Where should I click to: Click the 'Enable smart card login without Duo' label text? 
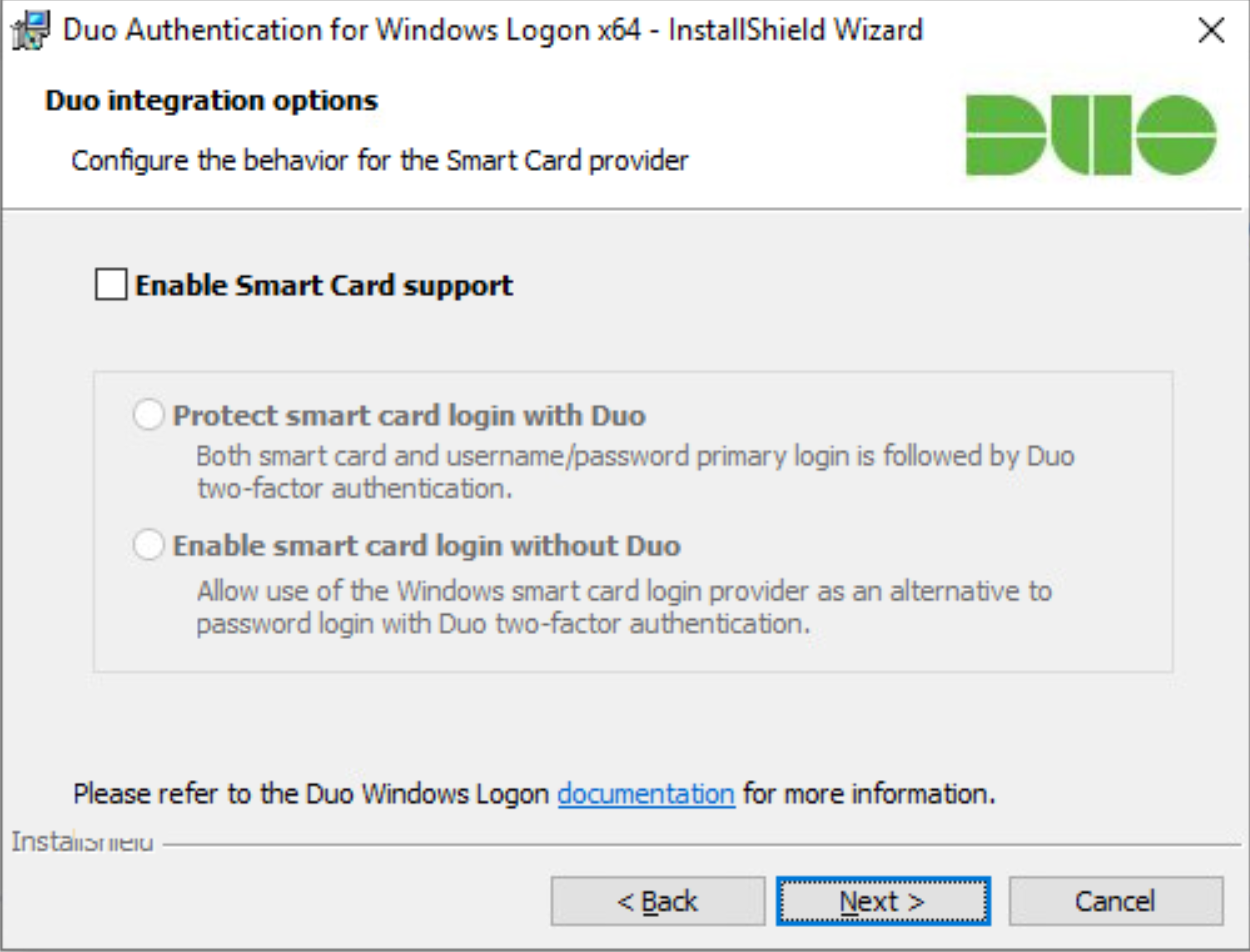click(426, 546)
